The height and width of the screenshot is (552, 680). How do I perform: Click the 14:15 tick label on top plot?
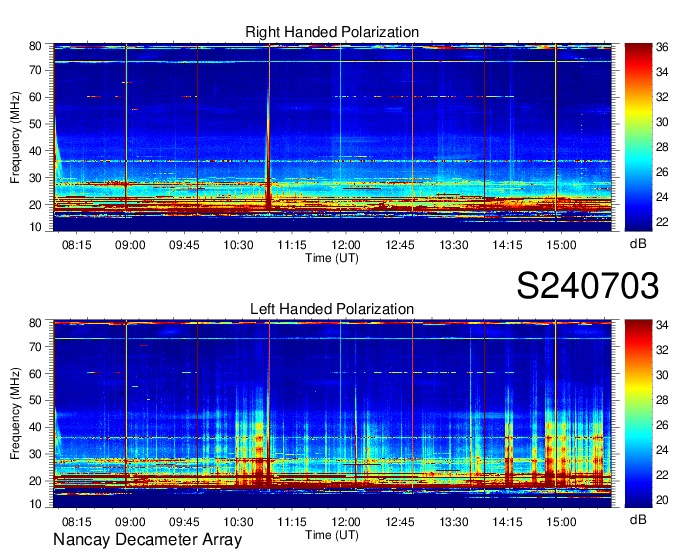[507, 245]
